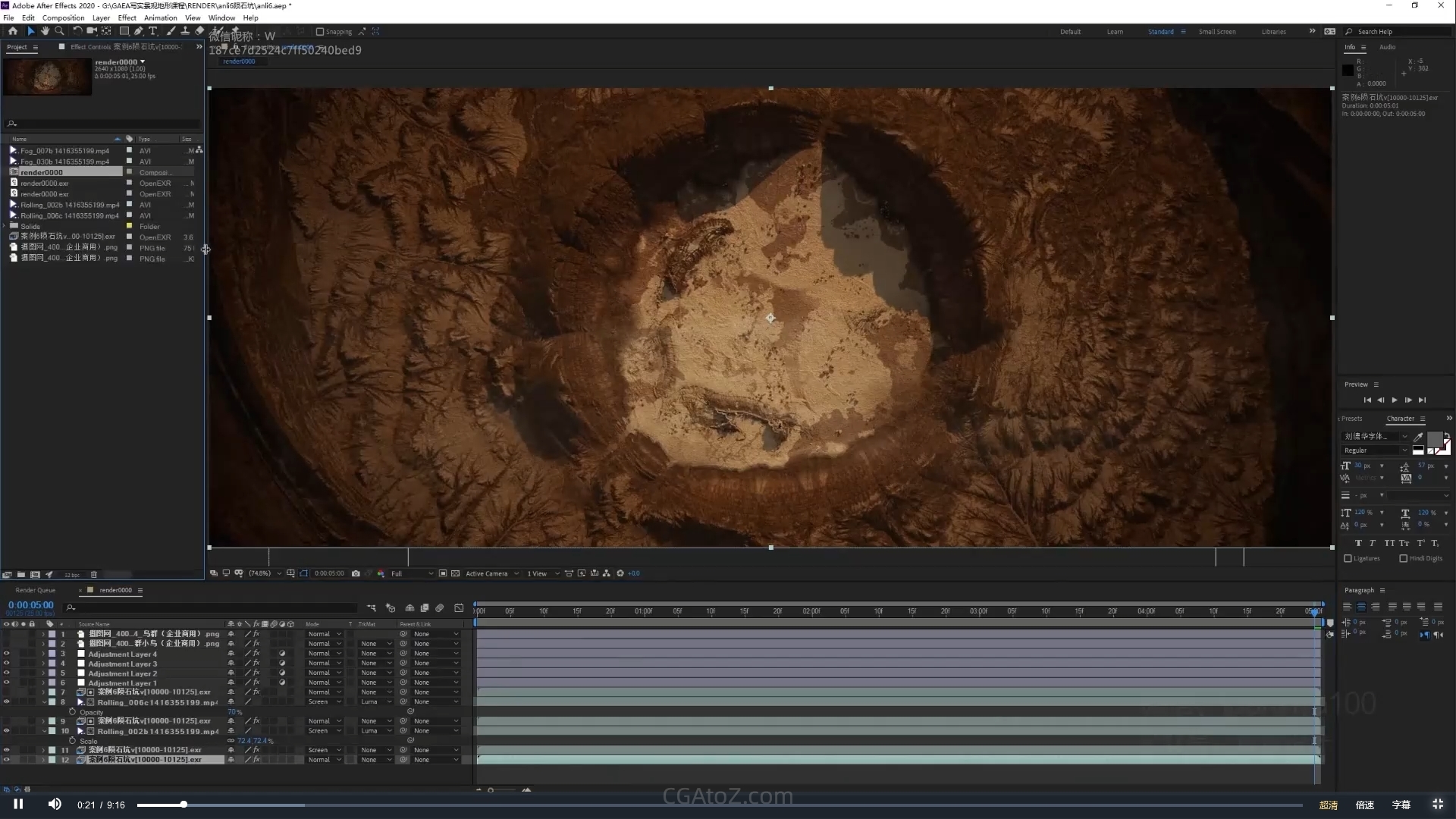Open blending mode dropdown for layer 8
Image resolution: width=1456 pixels, height=819 pixels.
[324, 701]
